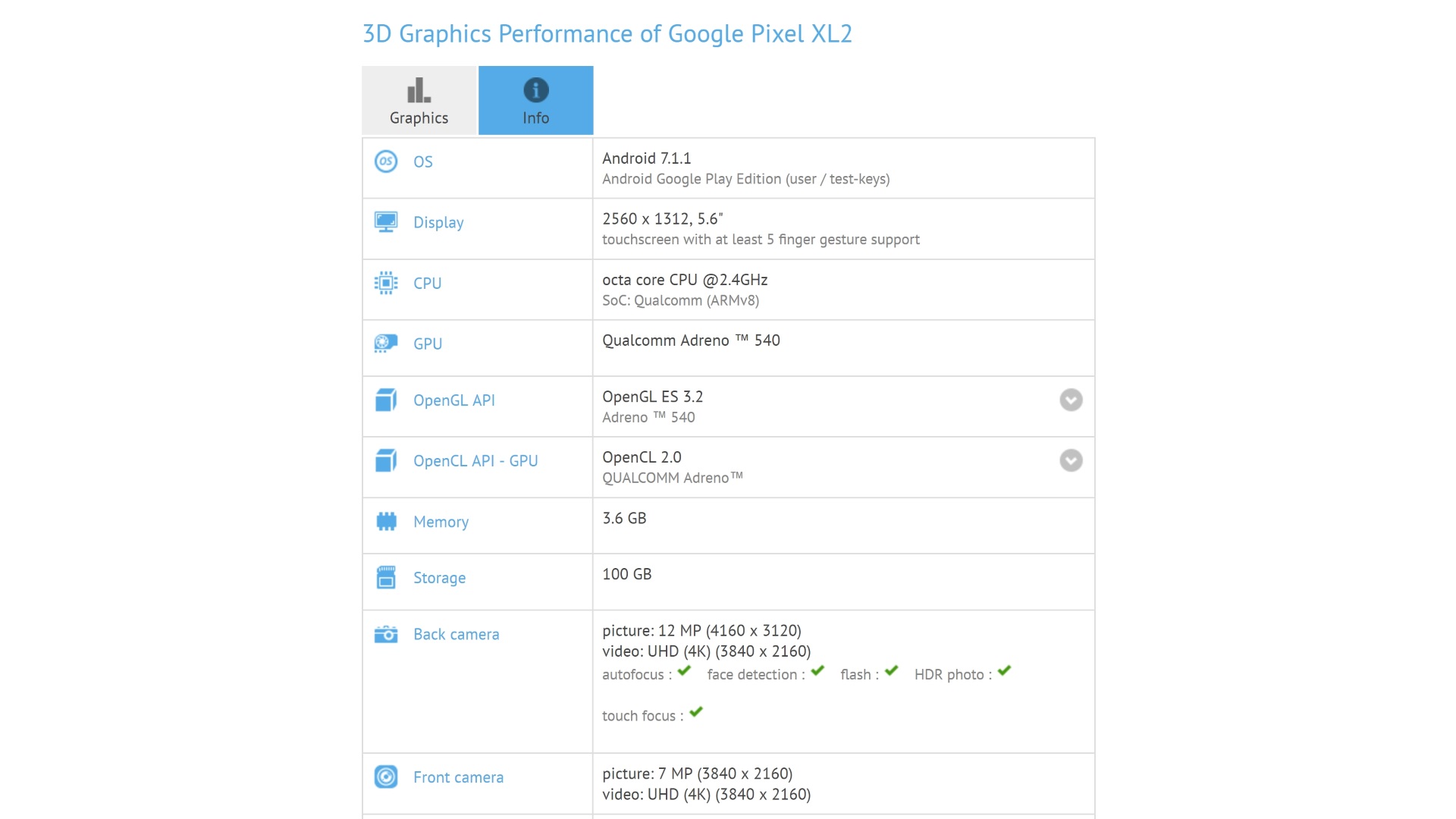
Task: Click the Back camera icon
Action: point(386,634)
